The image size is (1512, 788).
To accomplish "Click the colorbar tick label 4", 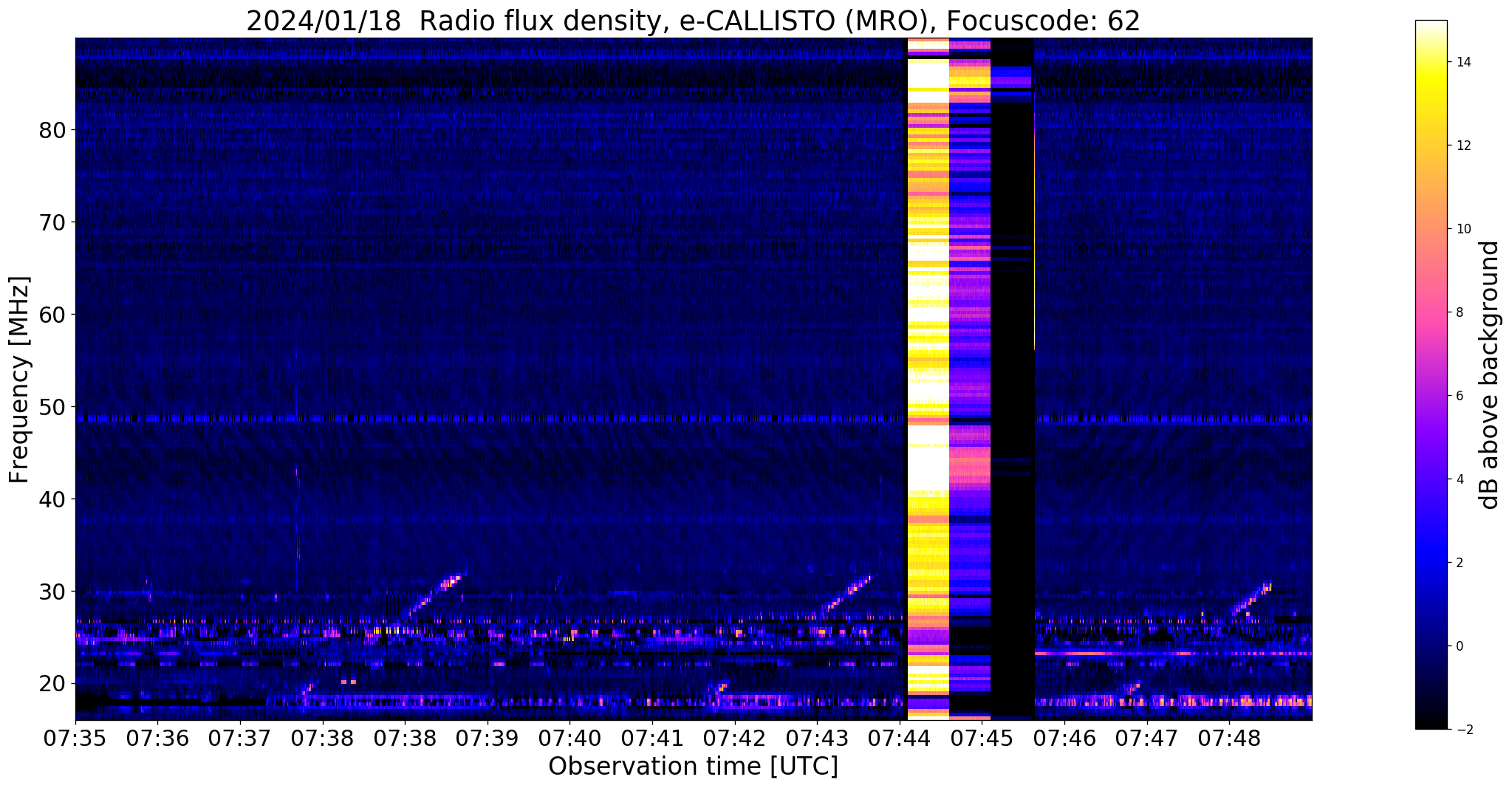I will (1460, 479).
